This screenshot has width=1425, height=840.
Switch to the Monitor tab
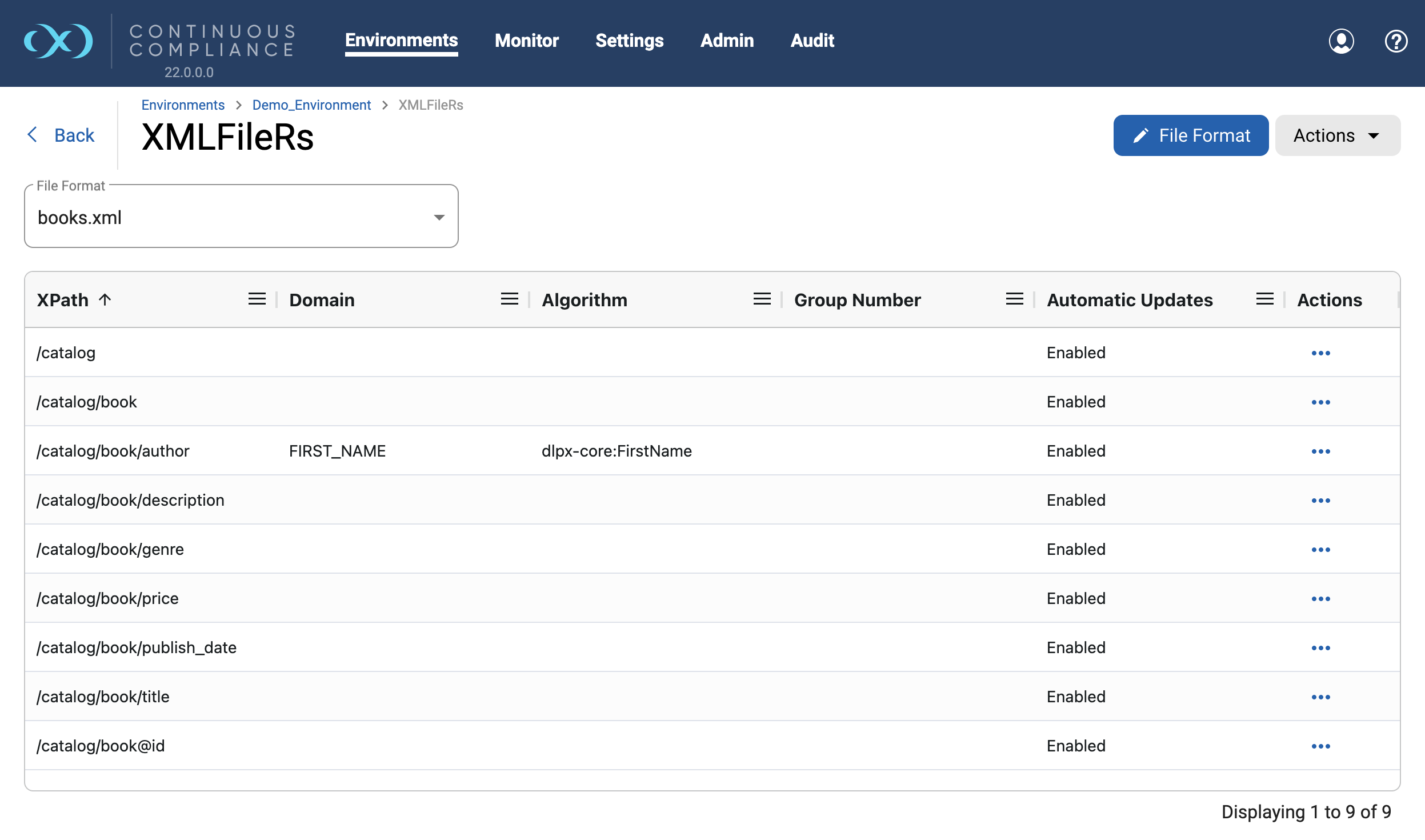[526, 41]
